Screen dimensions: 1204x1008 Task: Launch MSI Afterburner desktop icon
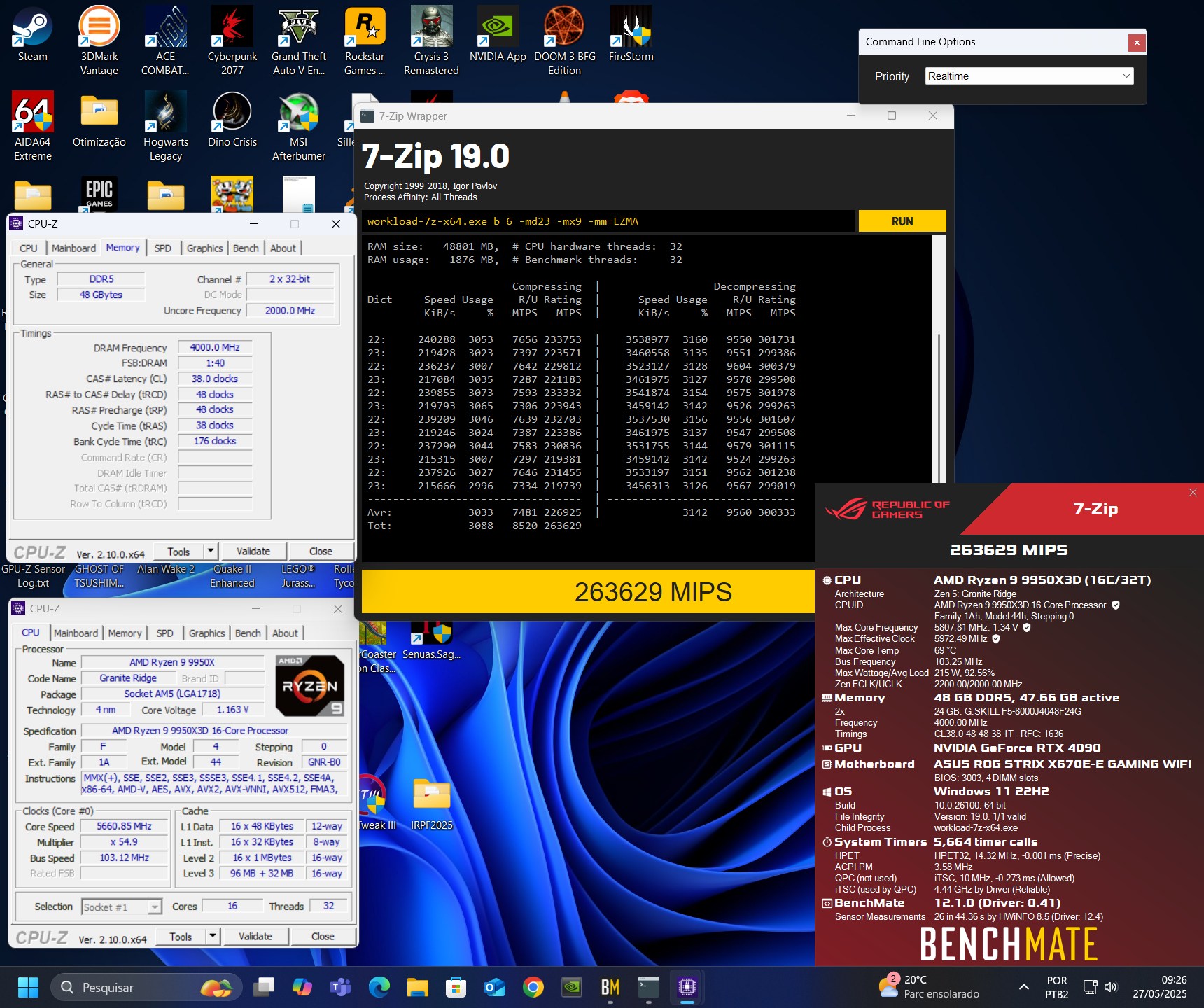(x=299, y=126)
